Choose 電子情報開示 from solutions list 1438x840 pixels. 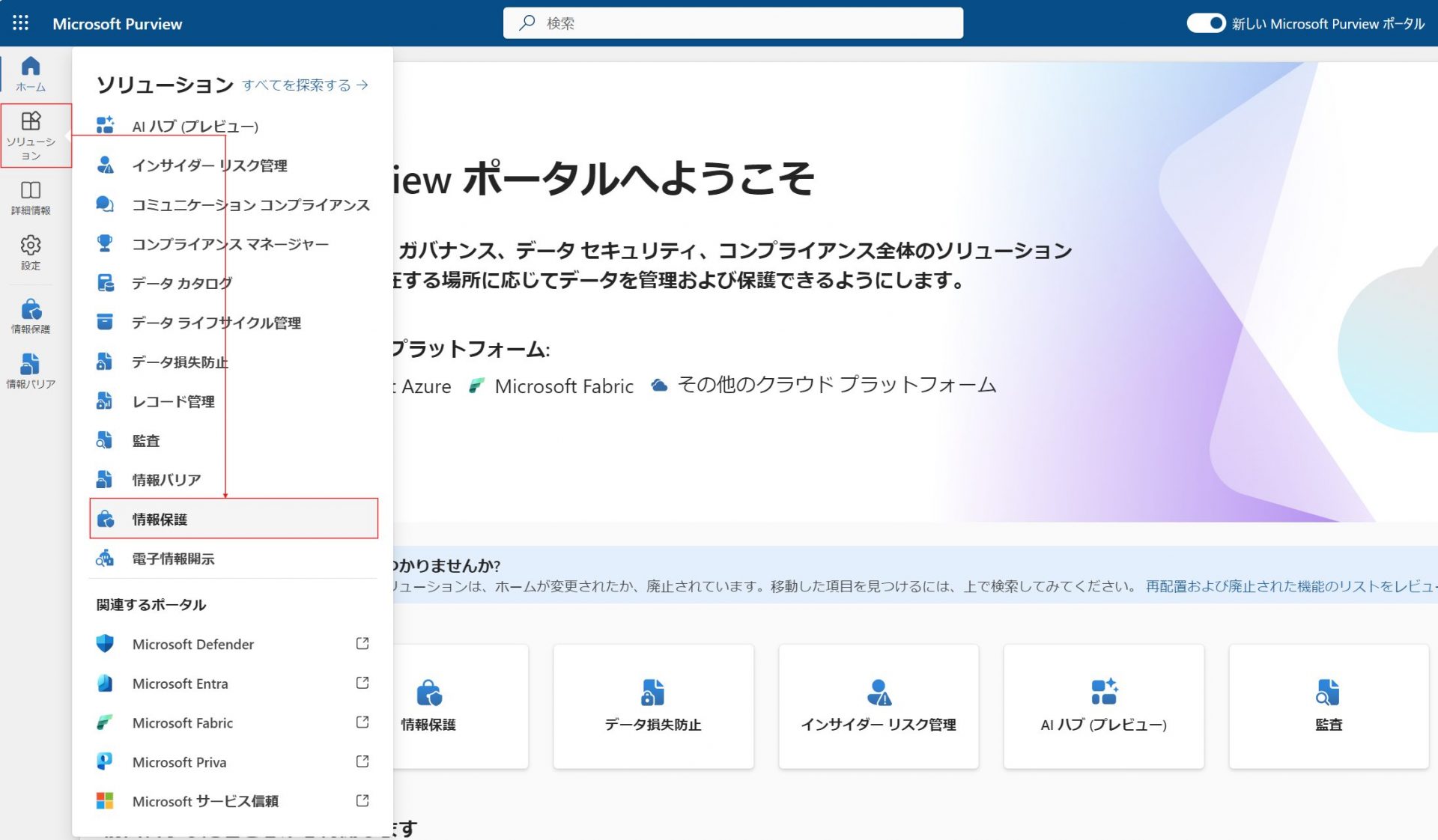[x=173, y=559]
